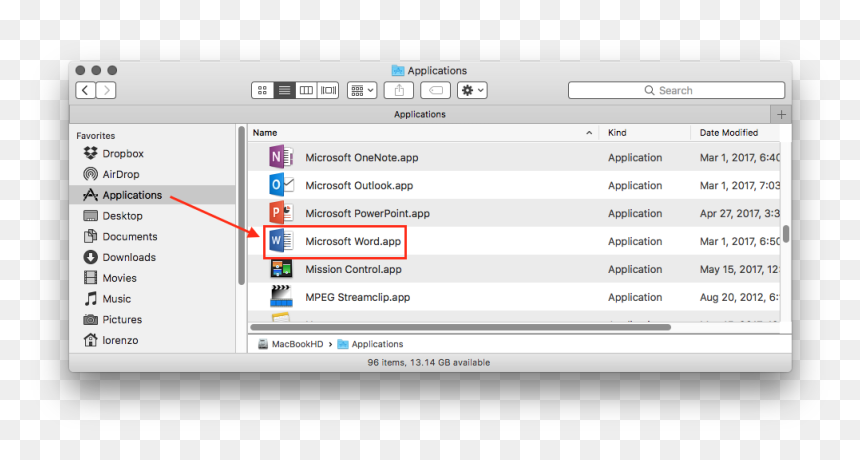Switch to column view

click(306, 90)
